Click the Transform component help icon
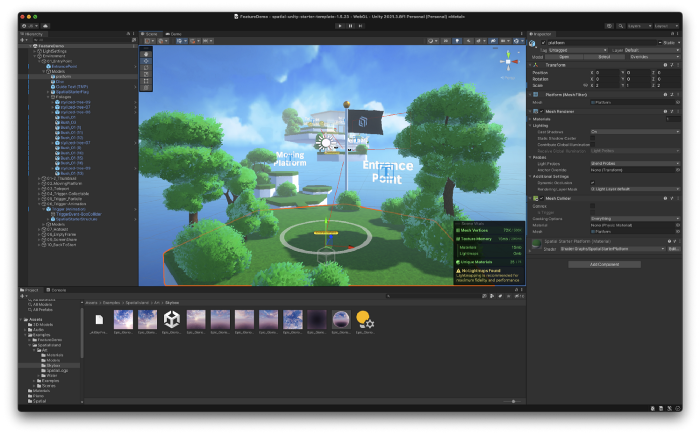The image size is (700, 435). pos(665,65)
